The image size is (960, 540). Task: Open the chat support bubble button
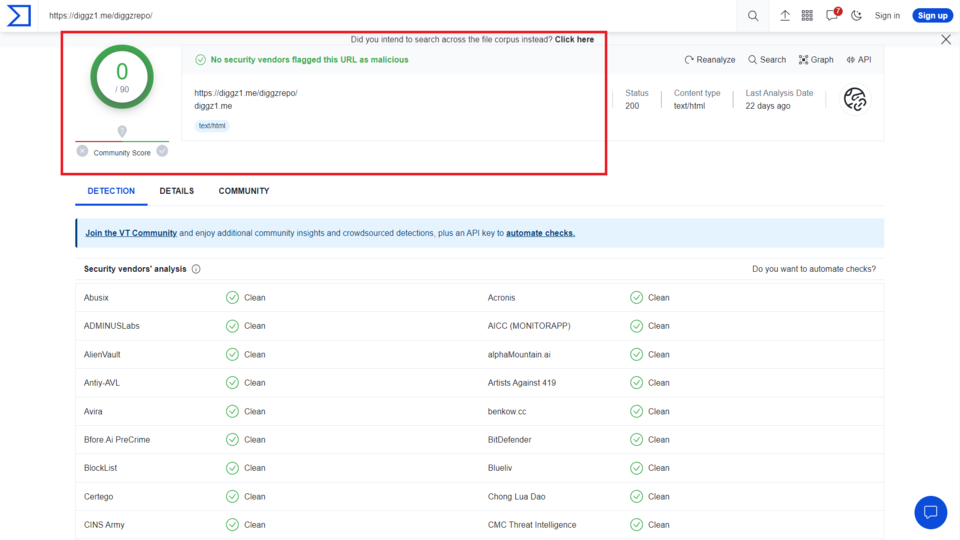coord(931,512)
